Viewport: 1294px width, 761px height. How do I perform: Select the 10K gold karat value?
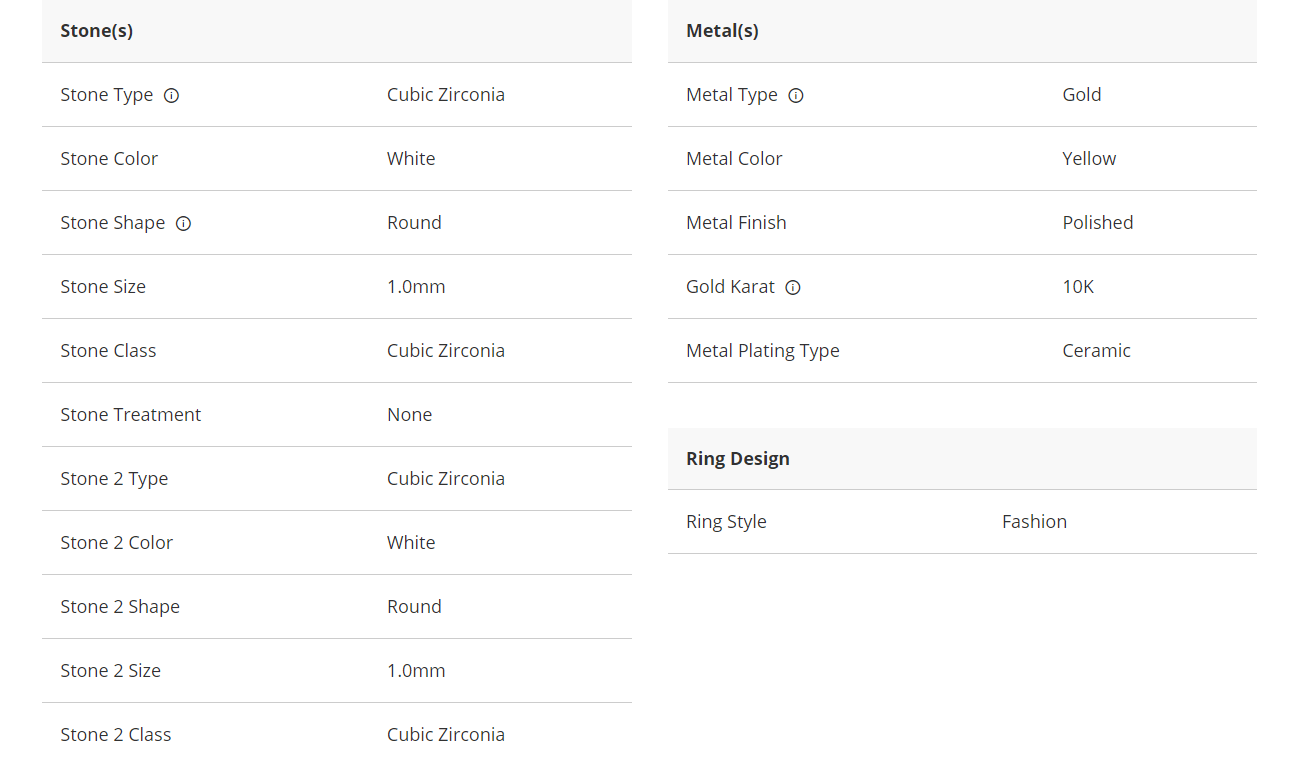click(x=1078, y=287)
